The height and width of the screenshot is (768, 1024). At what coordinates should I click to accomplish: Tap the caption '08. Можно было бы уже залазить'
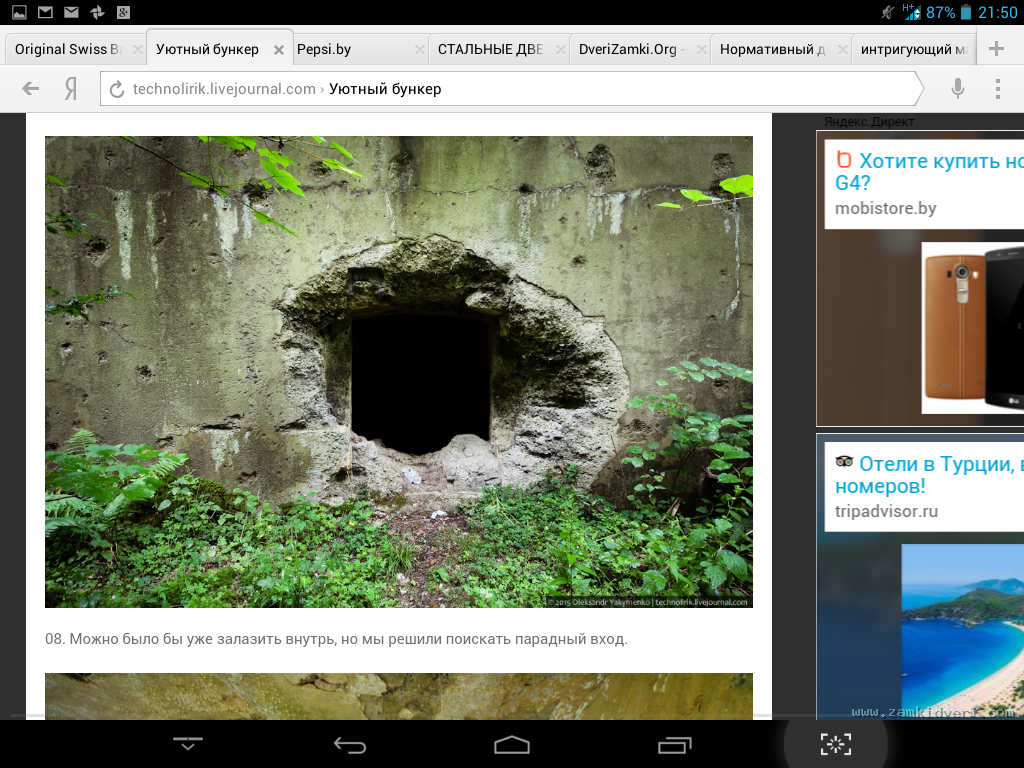(336, 639)
